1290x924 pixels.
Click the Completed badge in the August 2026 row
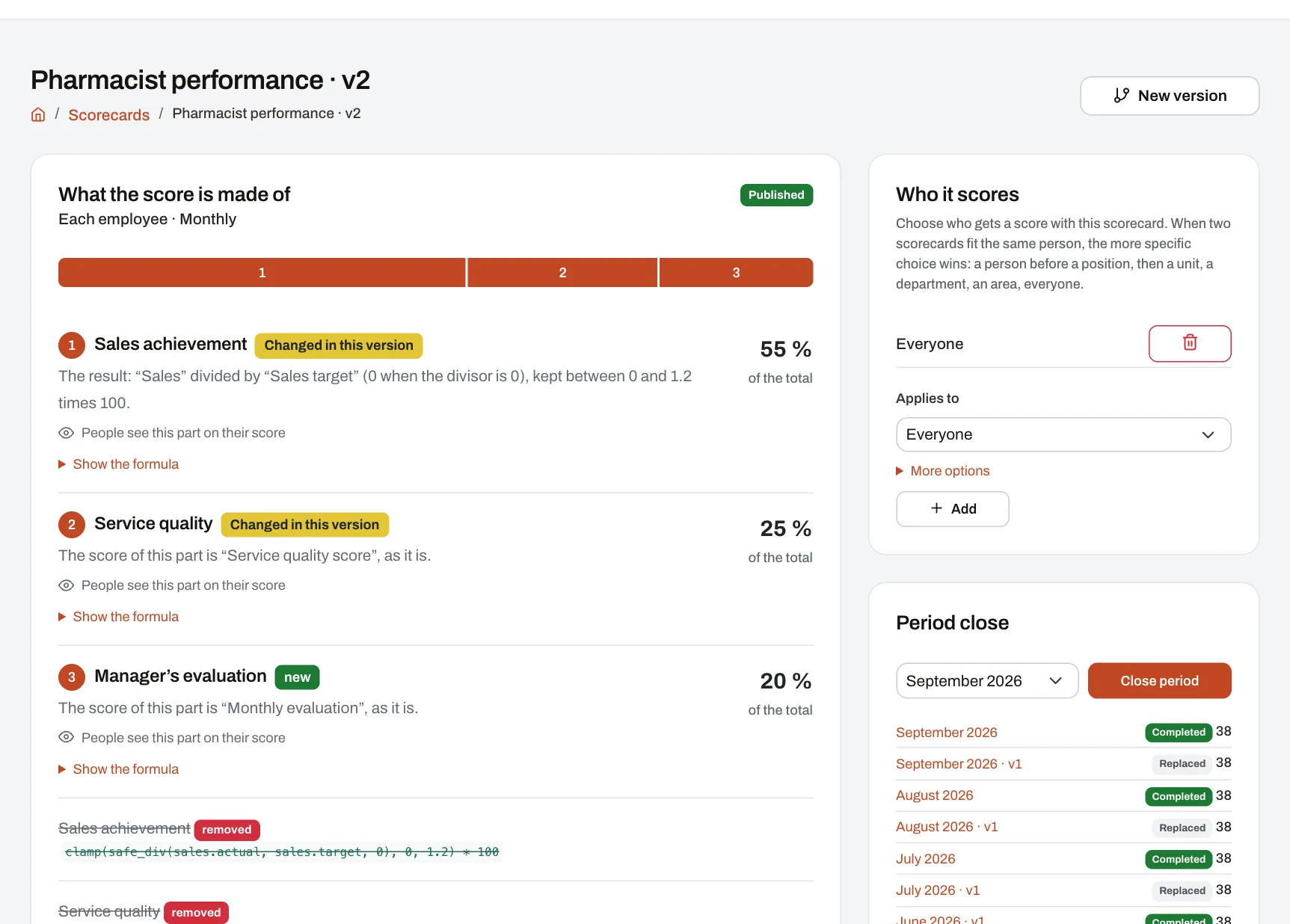coord(1178,796)
